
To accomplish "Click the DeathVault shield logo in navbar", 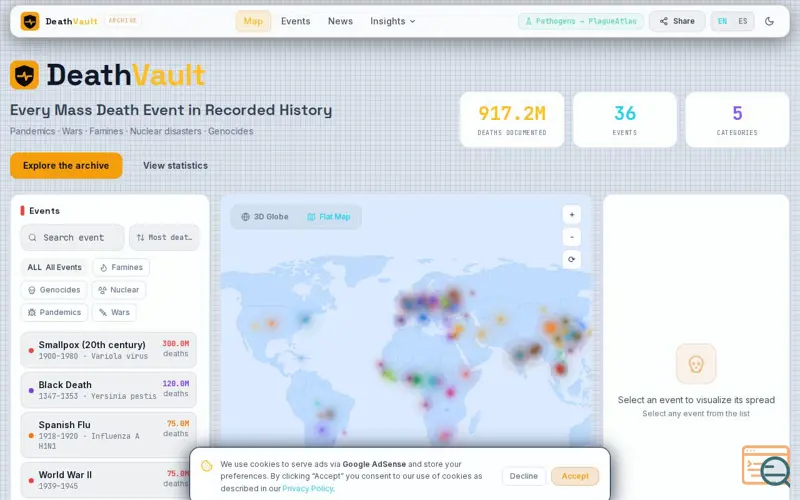I will click(x=30, y=21).
